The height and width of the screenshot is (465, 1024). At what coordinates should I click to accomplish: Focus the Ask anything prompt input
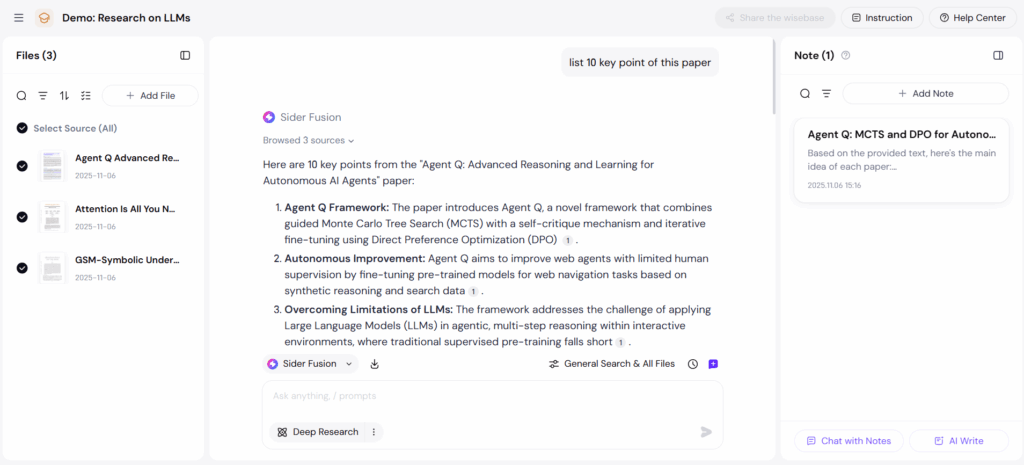coord(492,396)
